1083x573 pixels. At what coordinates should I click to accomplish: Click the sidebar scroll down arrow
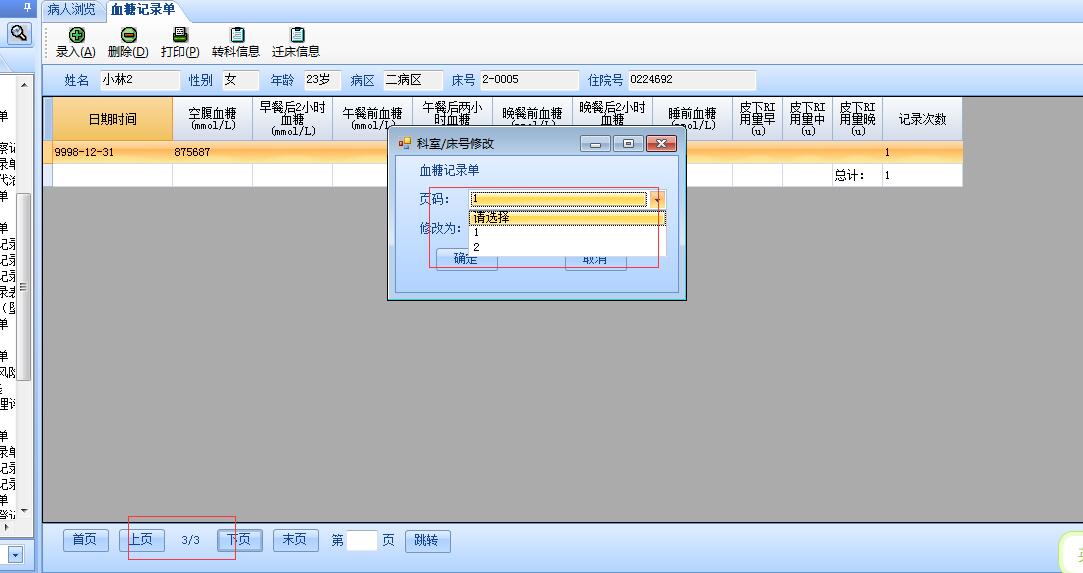click(24, 511)
